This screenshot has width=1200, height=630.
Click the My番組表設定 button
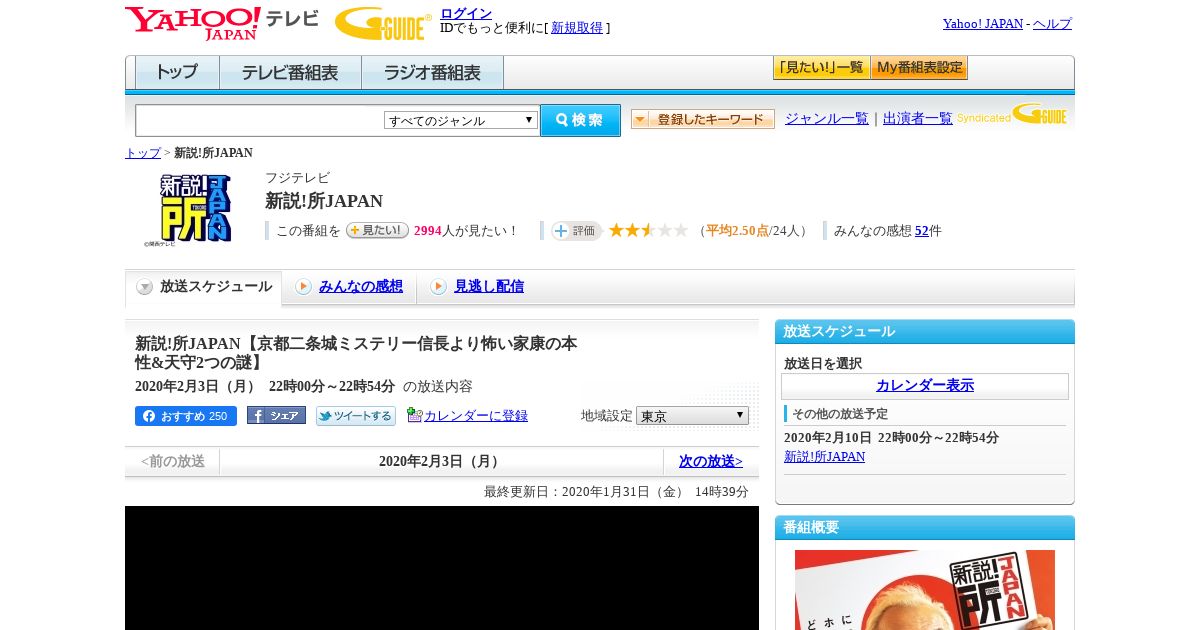pyautogui.click(x=919, y=68)
